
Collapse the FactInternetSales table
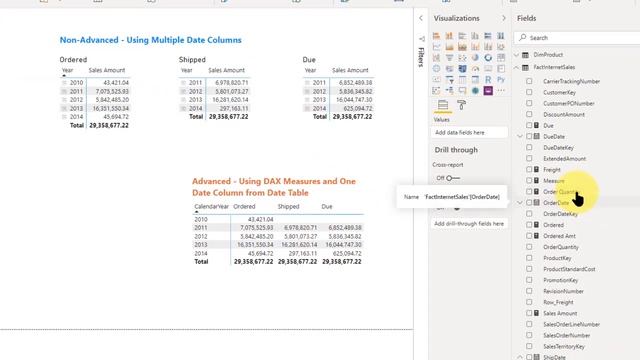(517, 67)
